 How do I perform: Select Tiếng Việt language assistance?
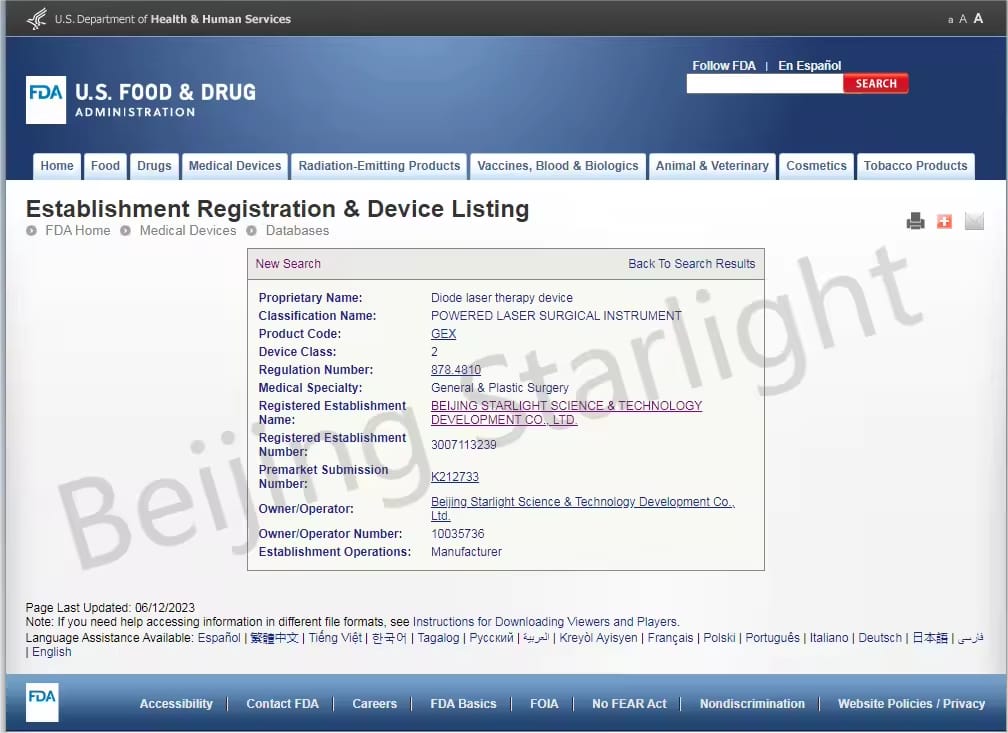(x=335, y=638)
